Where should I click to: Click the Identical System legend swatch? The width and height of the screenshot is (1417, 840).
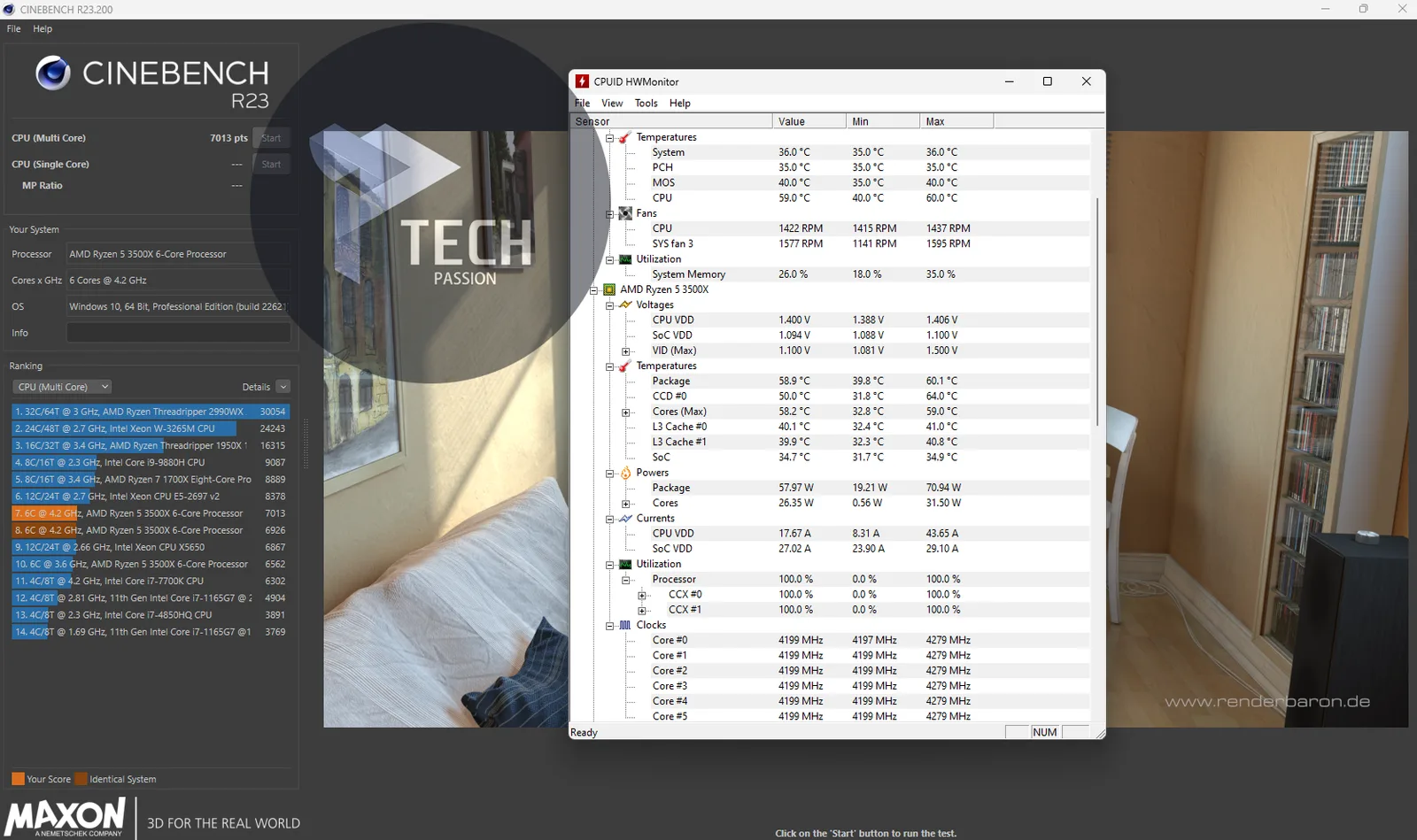81,779
